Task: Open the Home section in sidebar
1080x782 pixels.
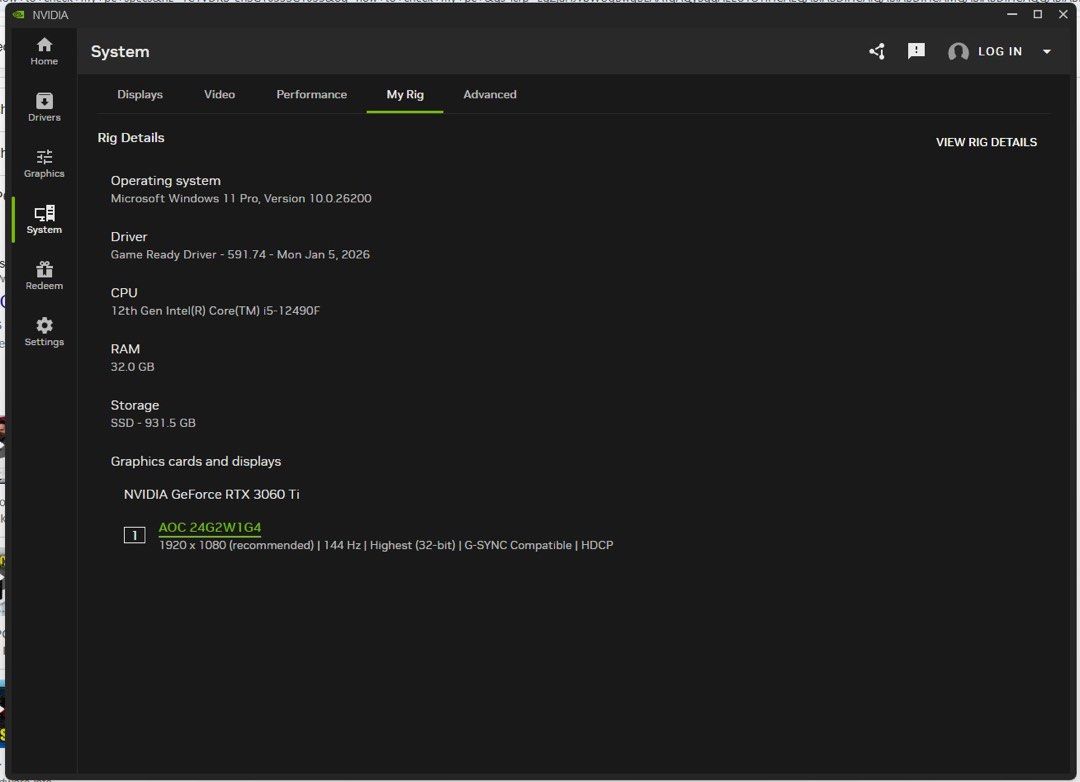Action: tap(44, 52)
